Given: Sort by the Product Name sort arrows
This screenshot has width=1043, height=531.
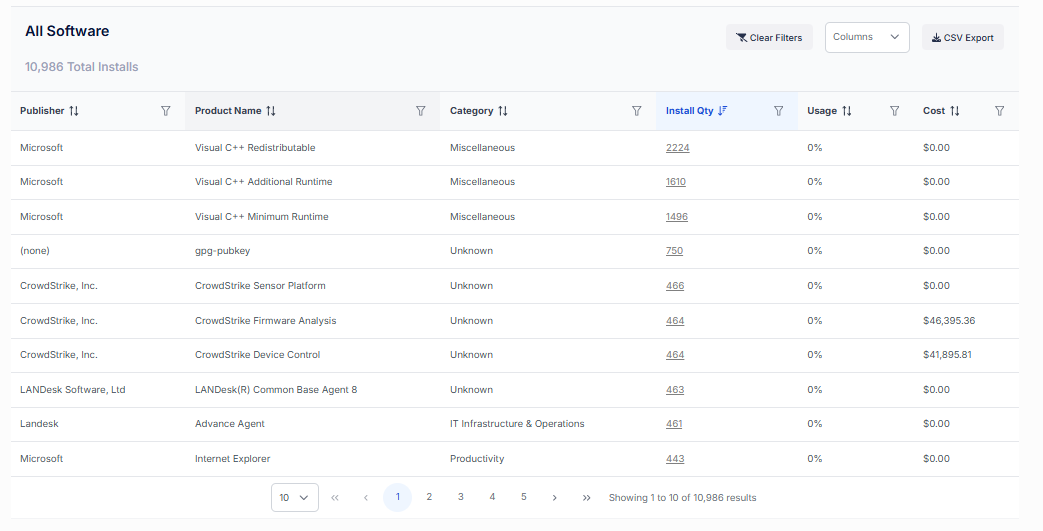Looking at the screenshot, I should (x=271, y=111).
